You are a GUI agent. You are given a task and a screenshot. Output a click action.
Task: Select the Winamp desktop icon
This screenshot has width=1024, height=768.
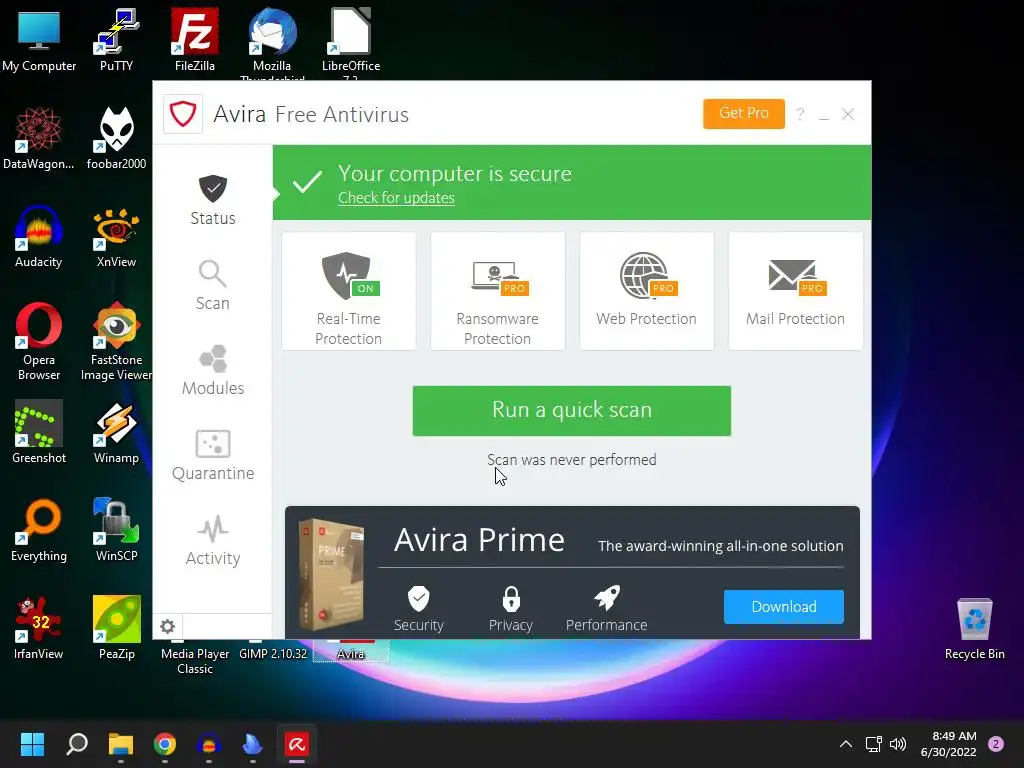click(116, 432)
